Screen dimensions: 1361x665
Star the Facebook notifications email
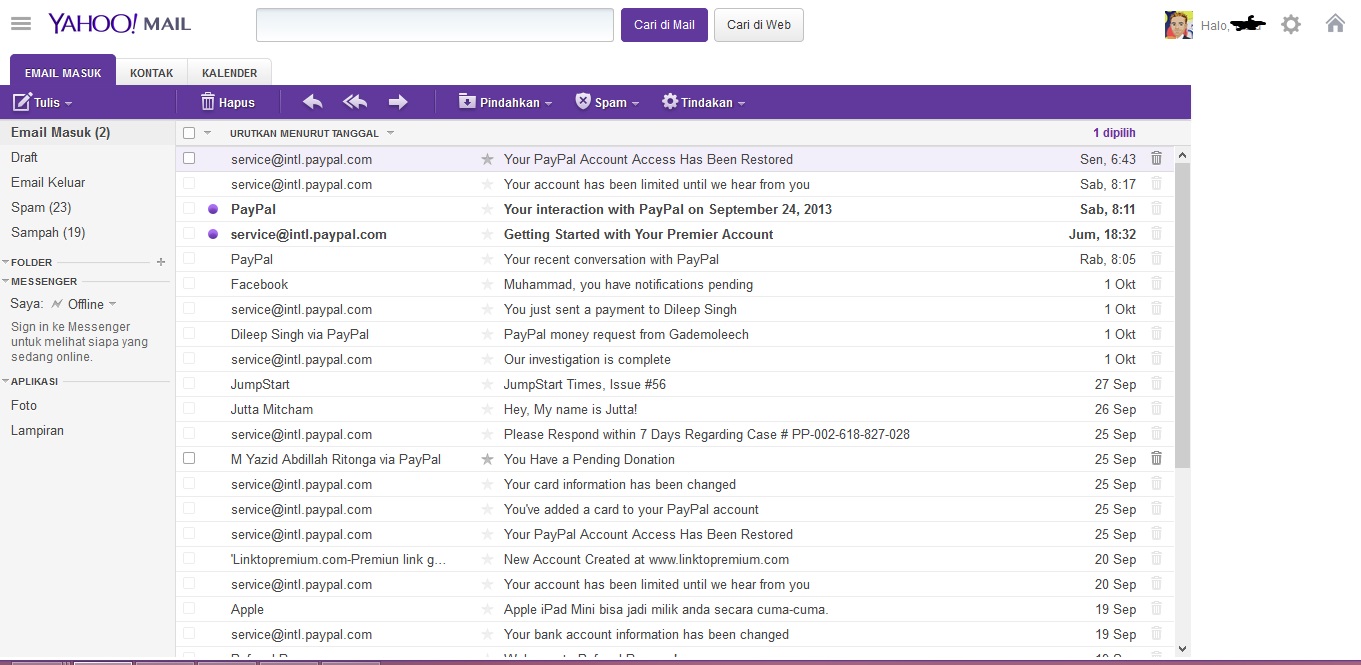[x=487, y=284]
